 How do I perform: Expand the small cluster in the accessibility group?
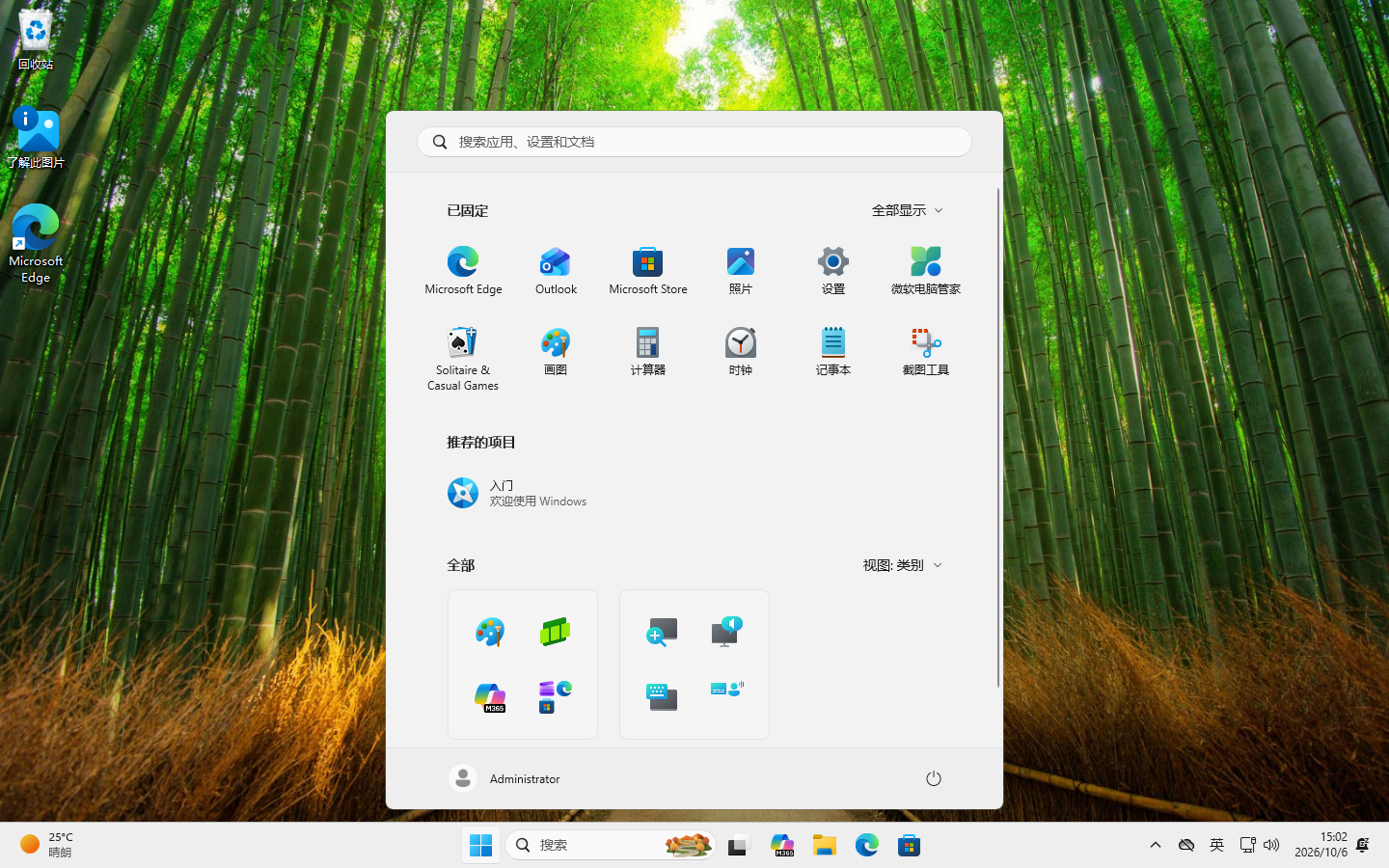727,689
